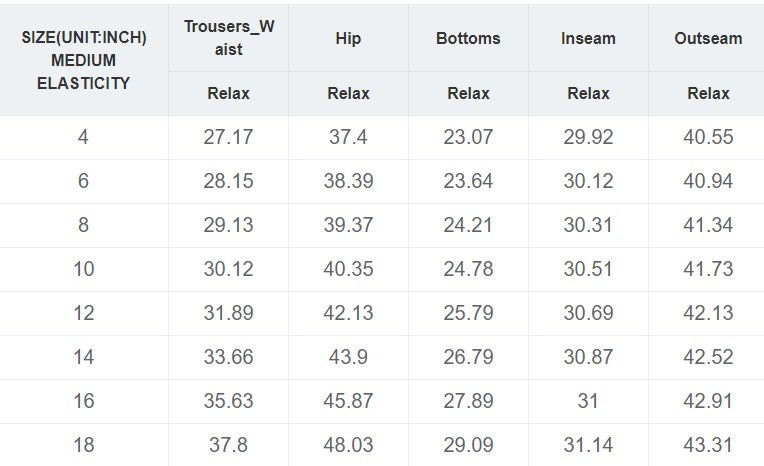Click the Outseam column header
Screen dimensions: 764x466
(708, 38)
